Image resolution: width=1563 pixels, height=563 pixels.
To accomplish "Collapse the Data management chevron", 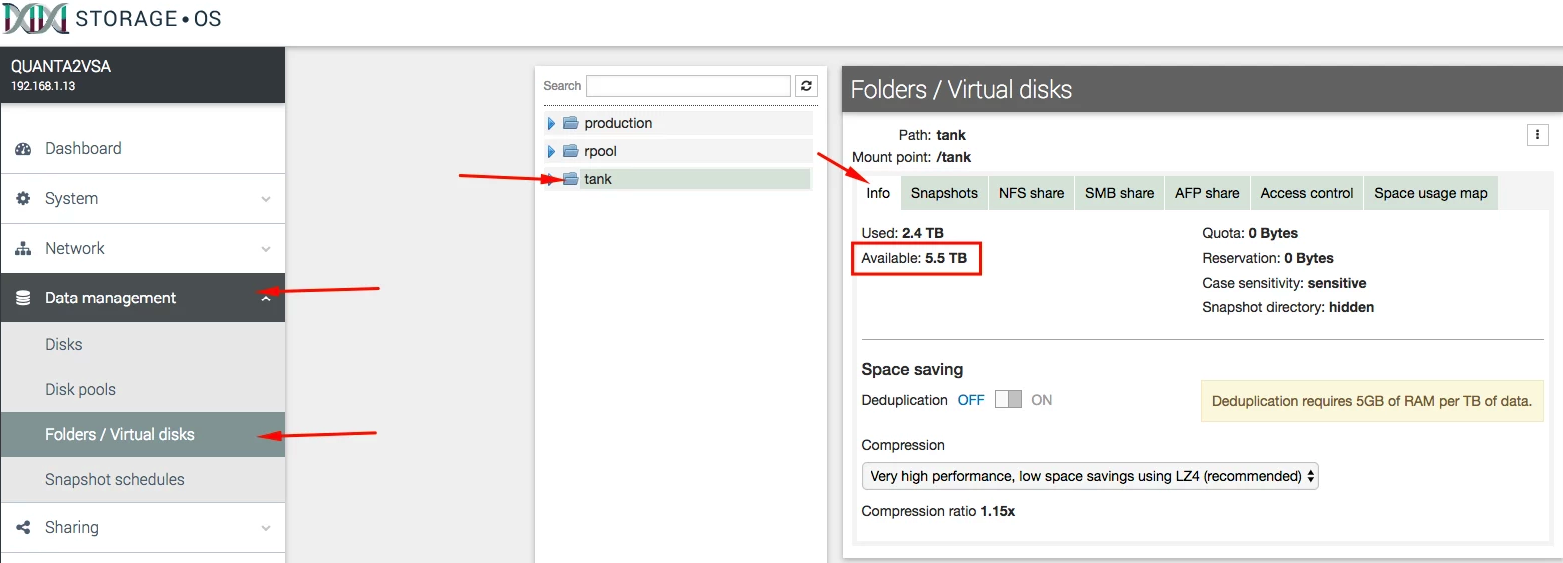I will [266, 298].
